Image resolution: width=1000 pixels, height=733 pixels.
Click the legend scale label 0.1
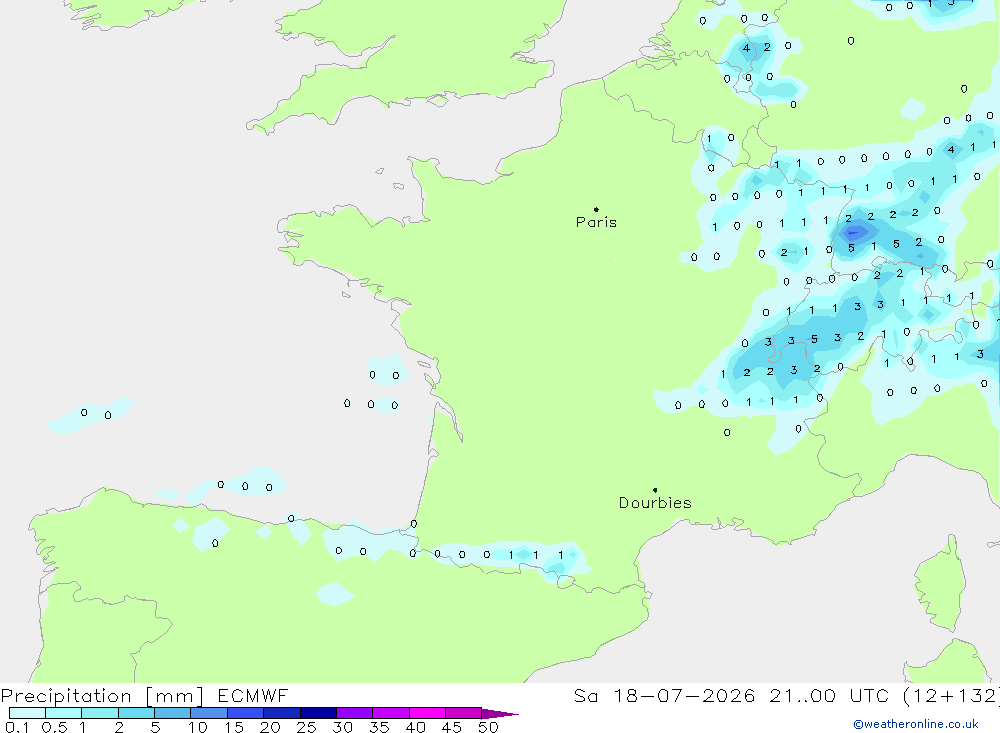[x=17, y=727]
